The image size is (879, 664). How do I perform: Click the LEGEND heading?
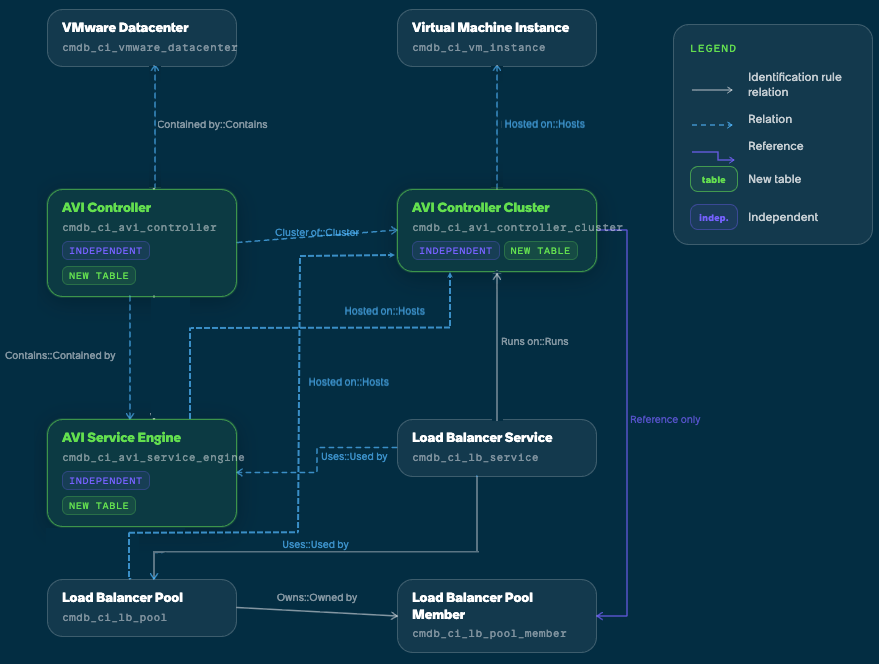click(x=713, y=49)
